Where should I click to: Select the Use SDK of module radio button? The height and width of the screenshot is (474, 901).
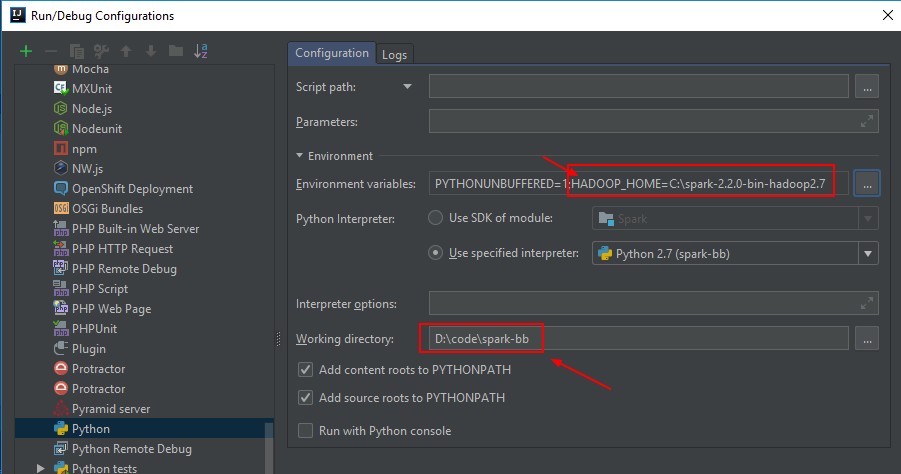click(436, 218)
